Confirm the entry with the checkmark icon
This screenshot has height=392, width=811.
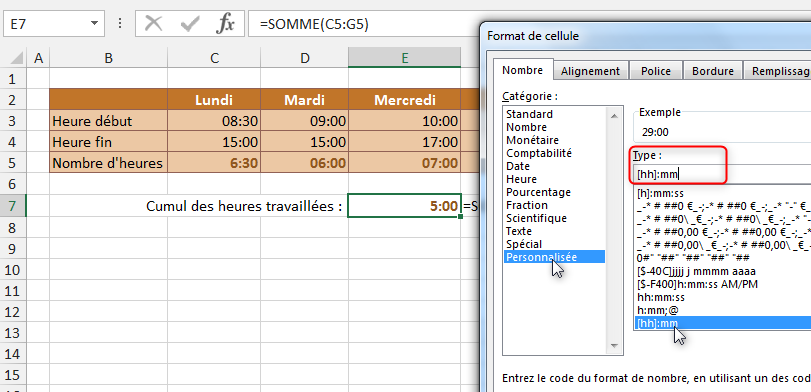click(x=190, y=24)
